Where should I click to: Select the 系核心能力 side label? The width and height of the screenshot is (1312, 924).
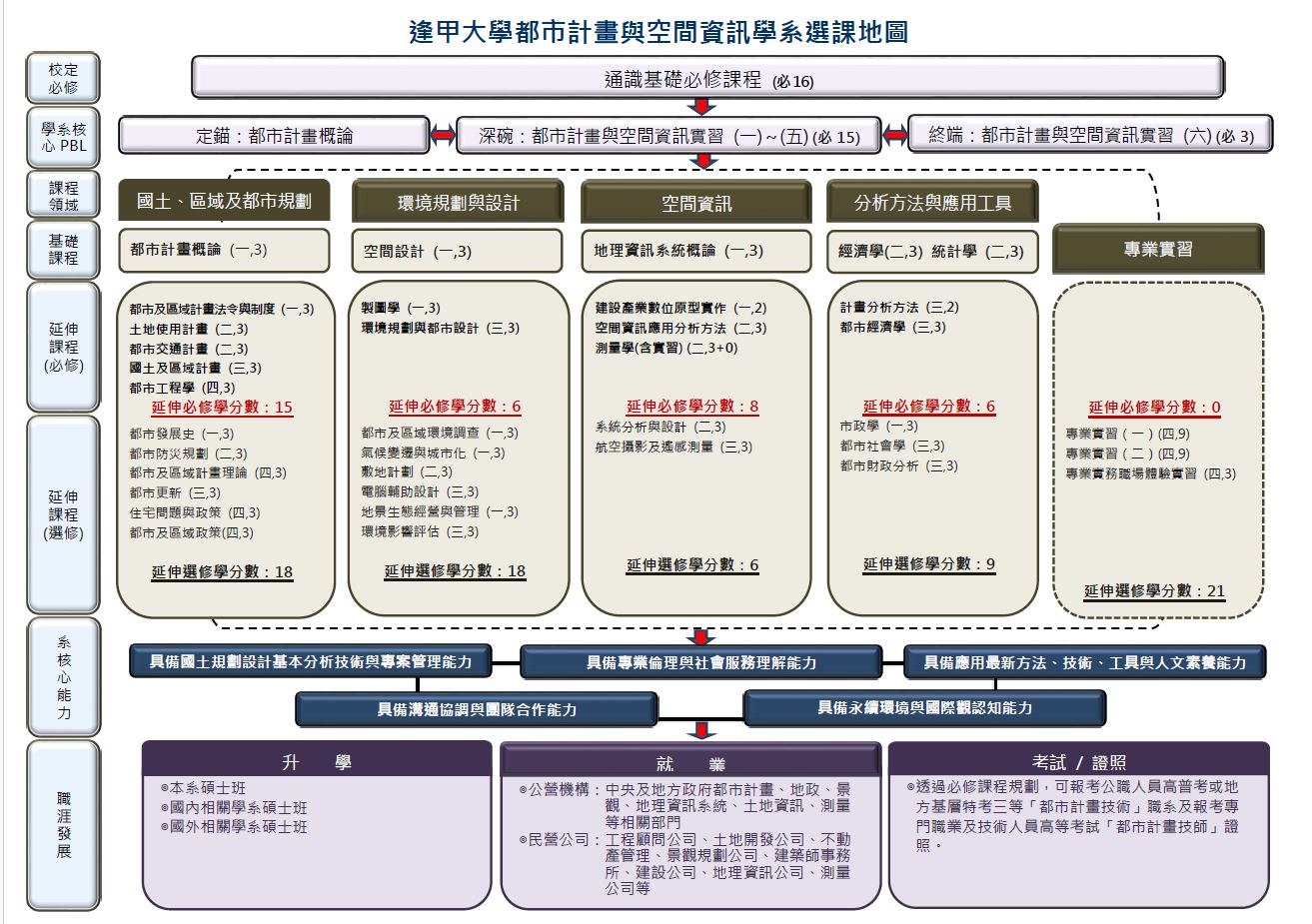click(63, 677)
